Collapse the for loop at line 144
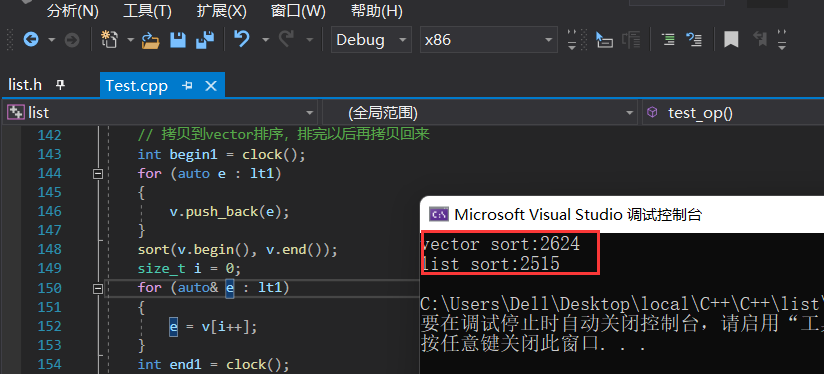Screen dimensions: 824x374 pos(98,173)
